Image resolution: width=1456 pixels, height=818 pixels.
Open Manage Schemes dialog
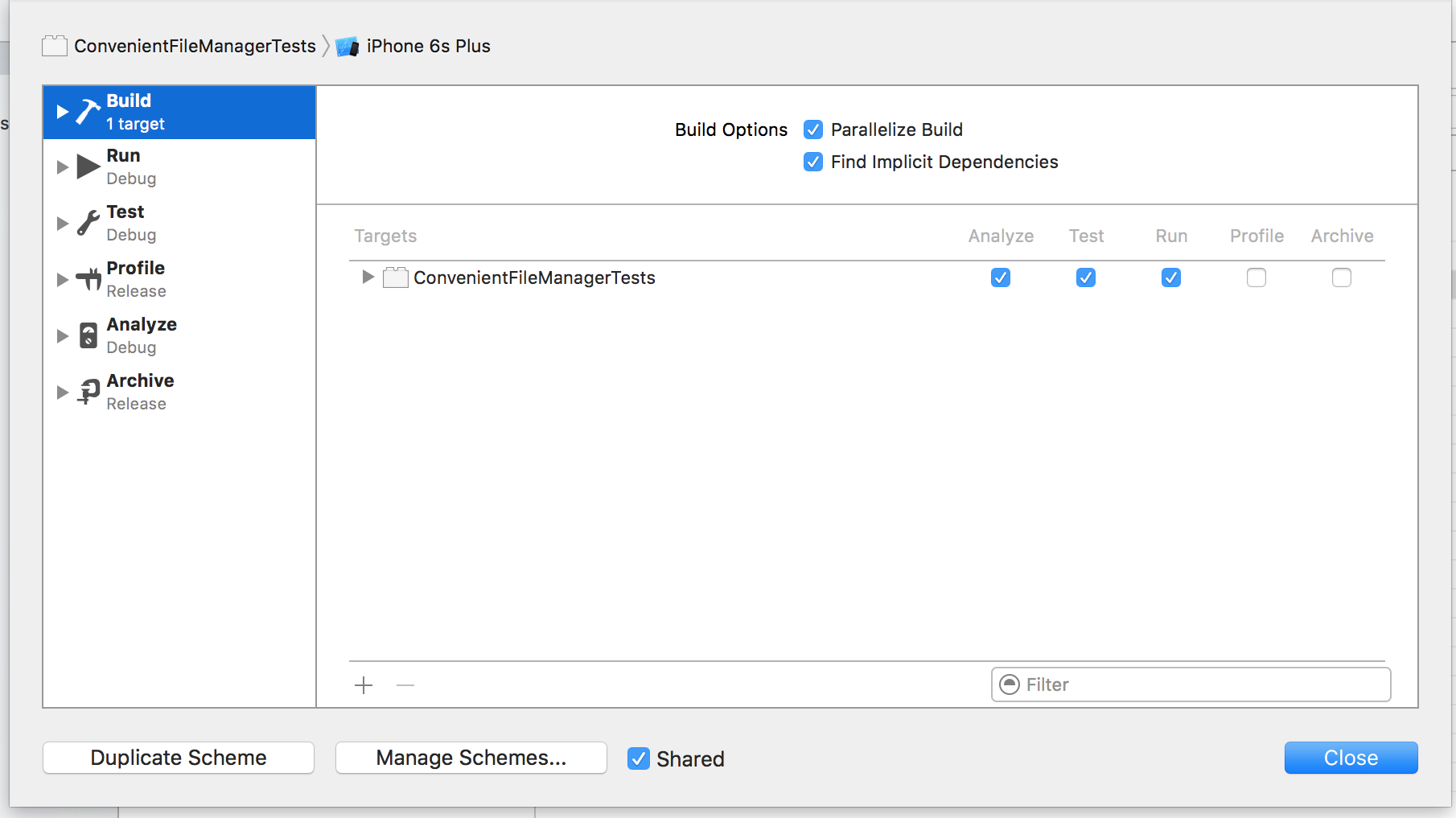pos(471,758)
